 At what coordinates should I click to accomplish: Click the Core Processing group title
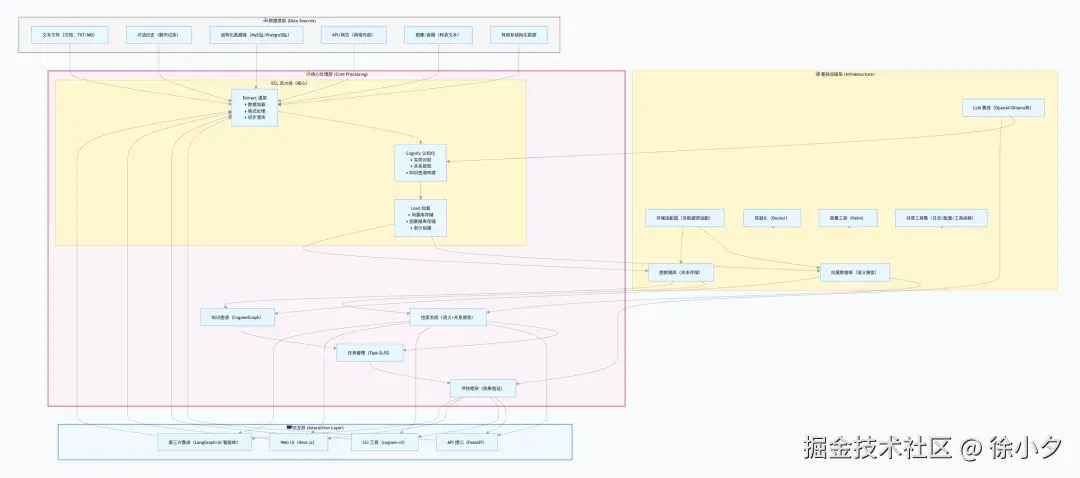[337, 74]
